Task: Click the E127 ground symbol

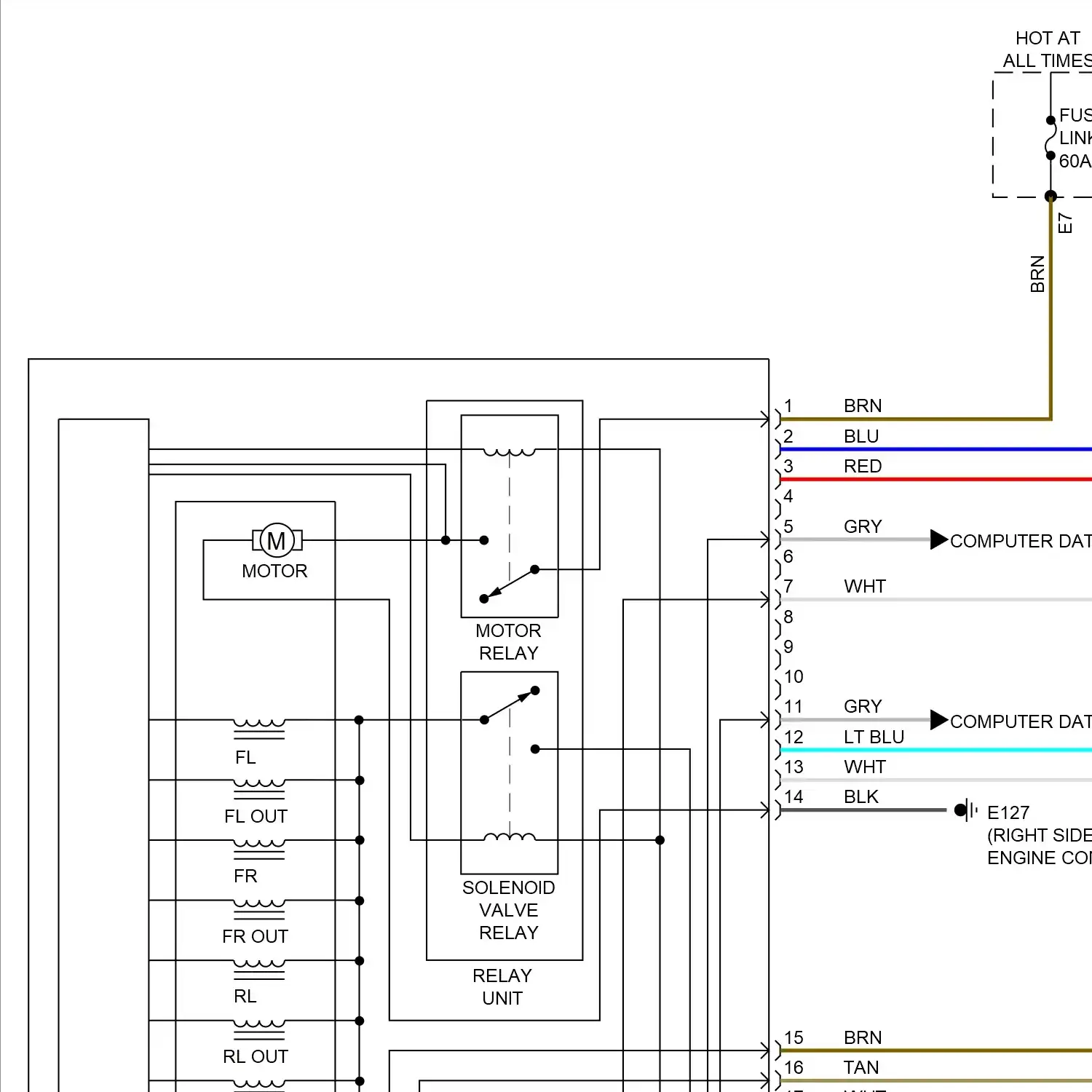Action: [965, 810]
